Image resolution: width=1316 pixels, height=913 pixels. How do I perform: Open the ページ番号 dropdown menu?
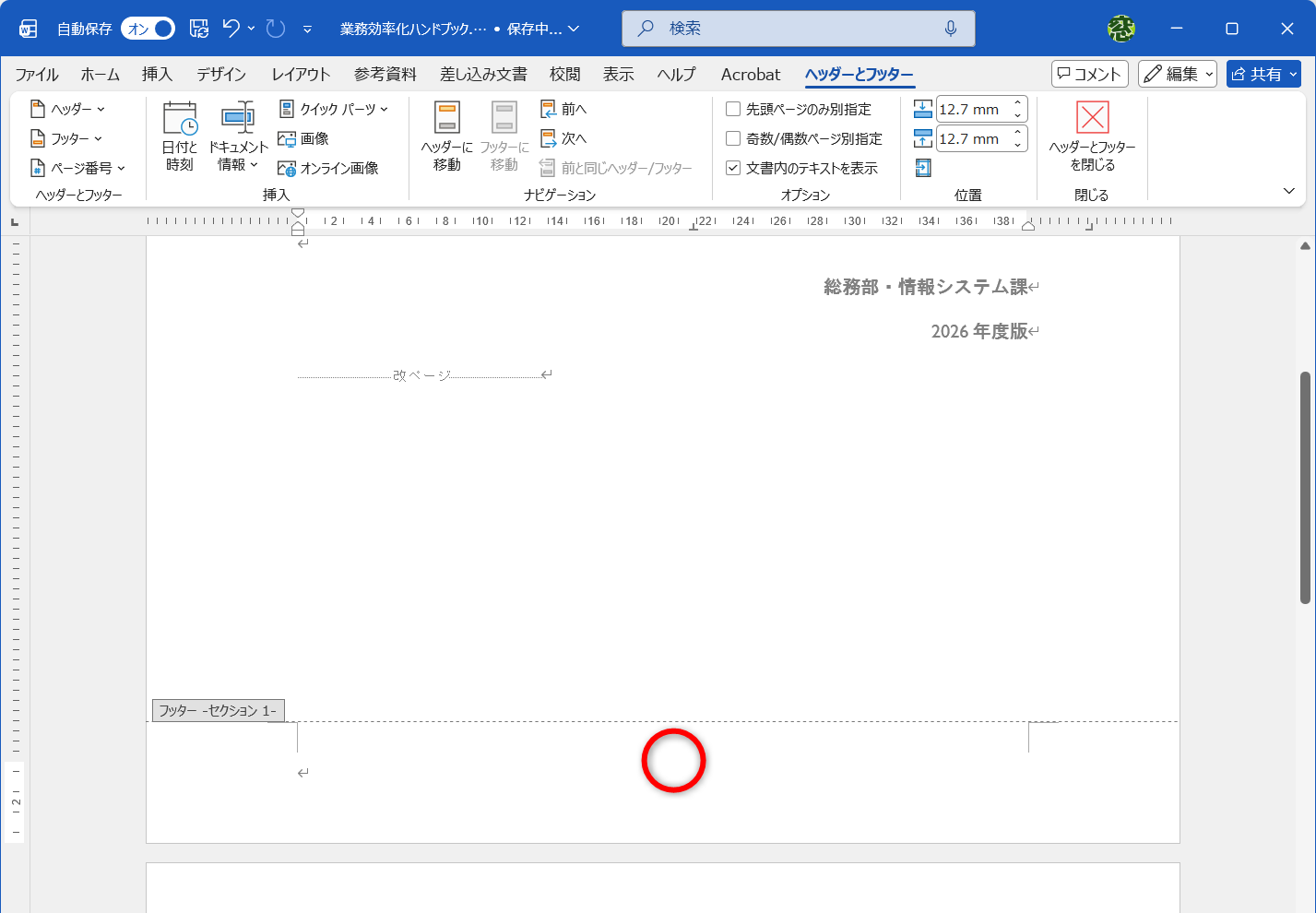tap(78, 168)
